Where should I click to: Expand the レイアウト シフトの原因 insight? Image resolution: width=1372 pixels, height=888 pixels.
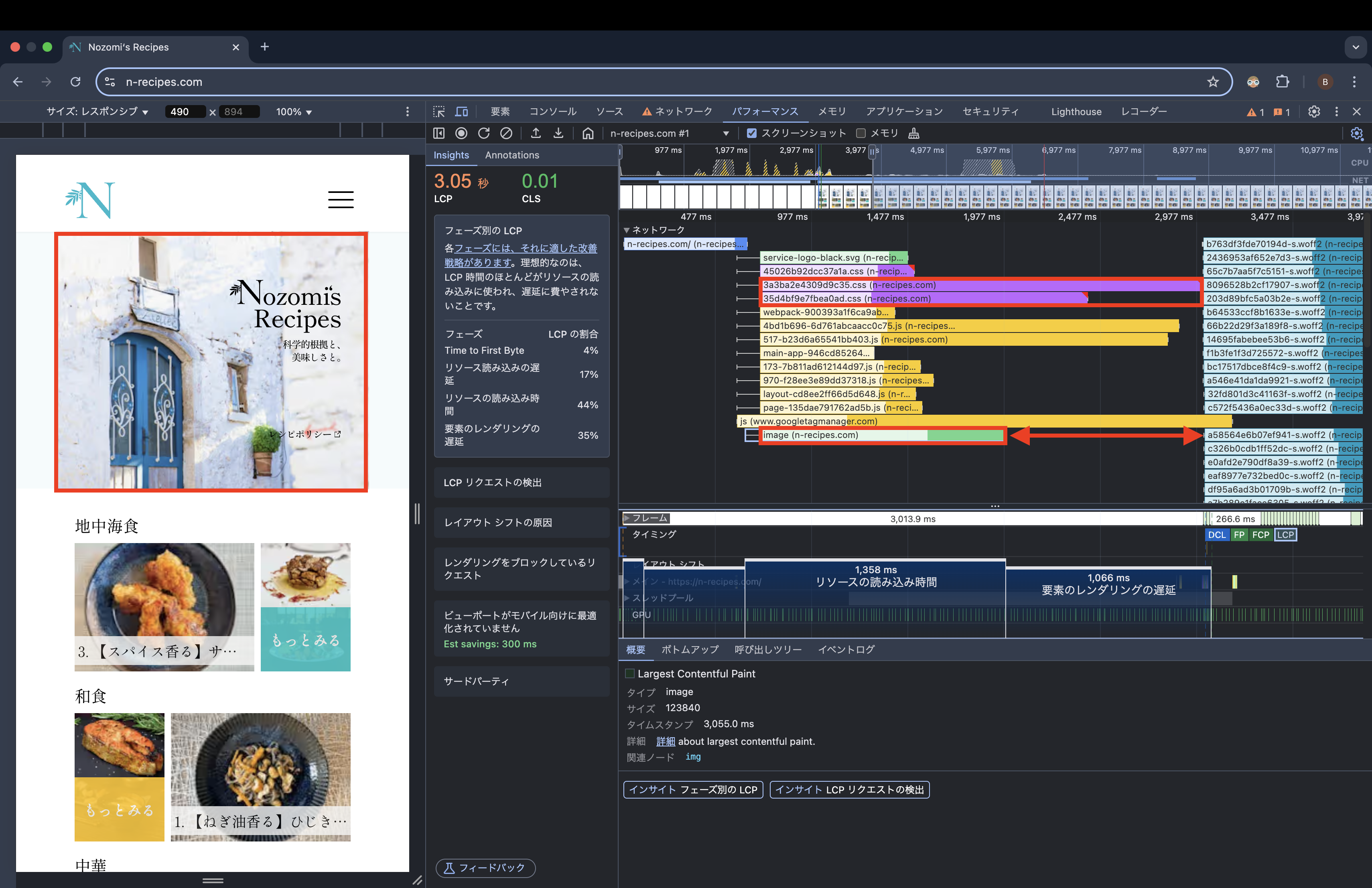coord(521,523)
